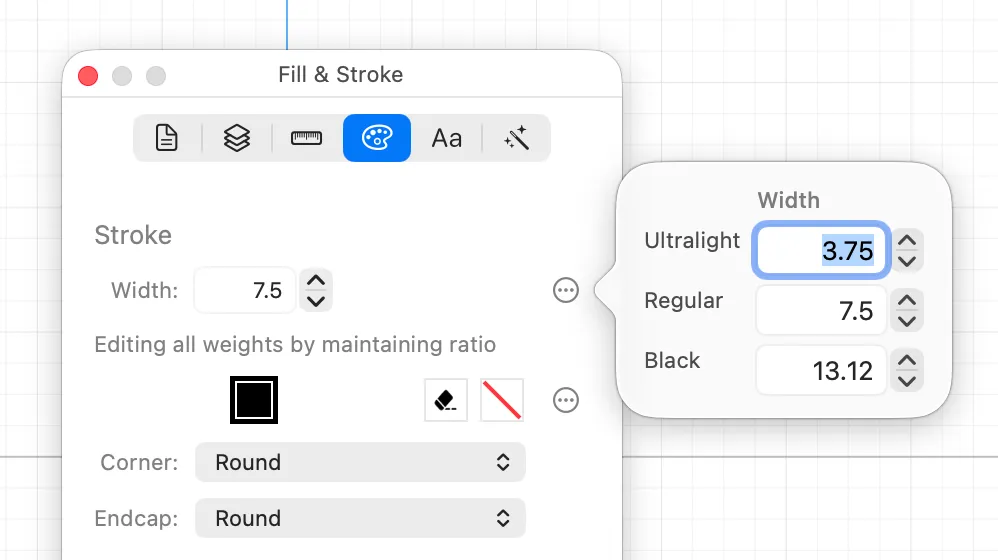Open the Endcap dropdown set to Round
The height and width of the screenshot is (560, 998).
point(360,518)
